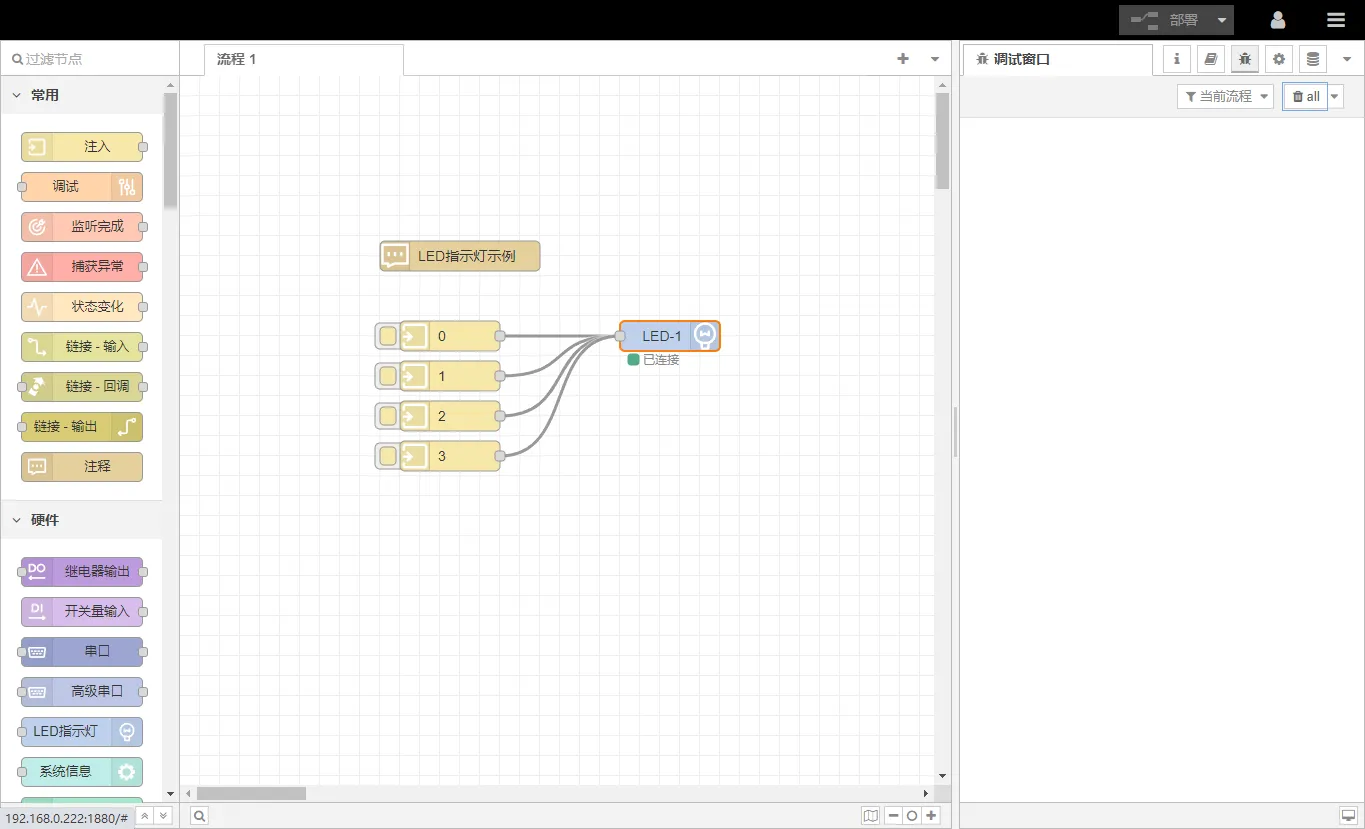Trigger the inject button for node 0

coord(388,336)
